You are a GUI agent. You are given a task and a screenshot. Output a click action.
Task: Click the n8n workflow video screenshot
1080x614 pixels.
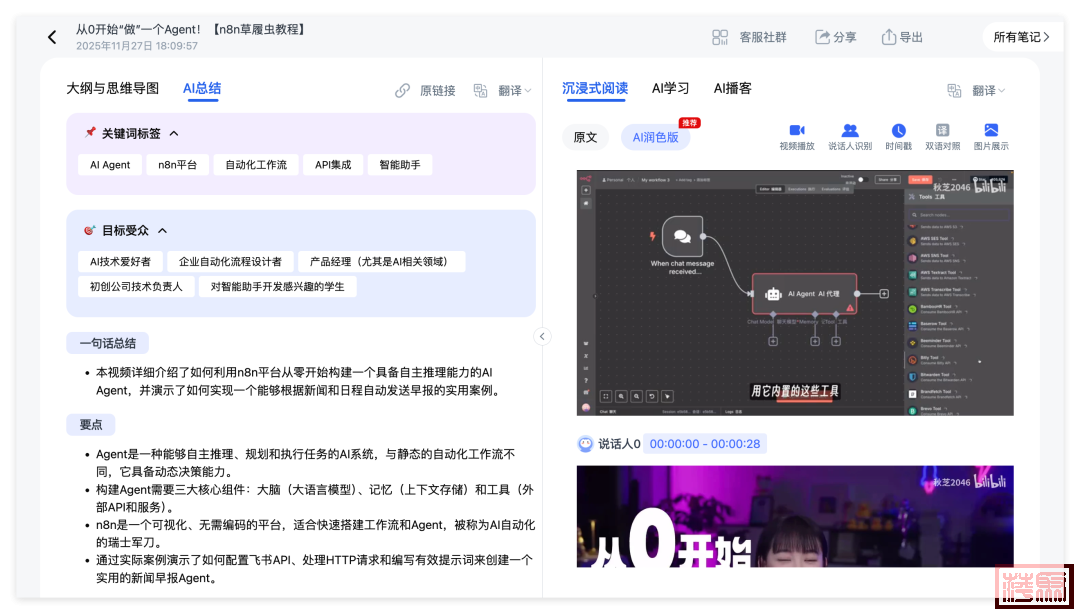click(x=795, y=292)
